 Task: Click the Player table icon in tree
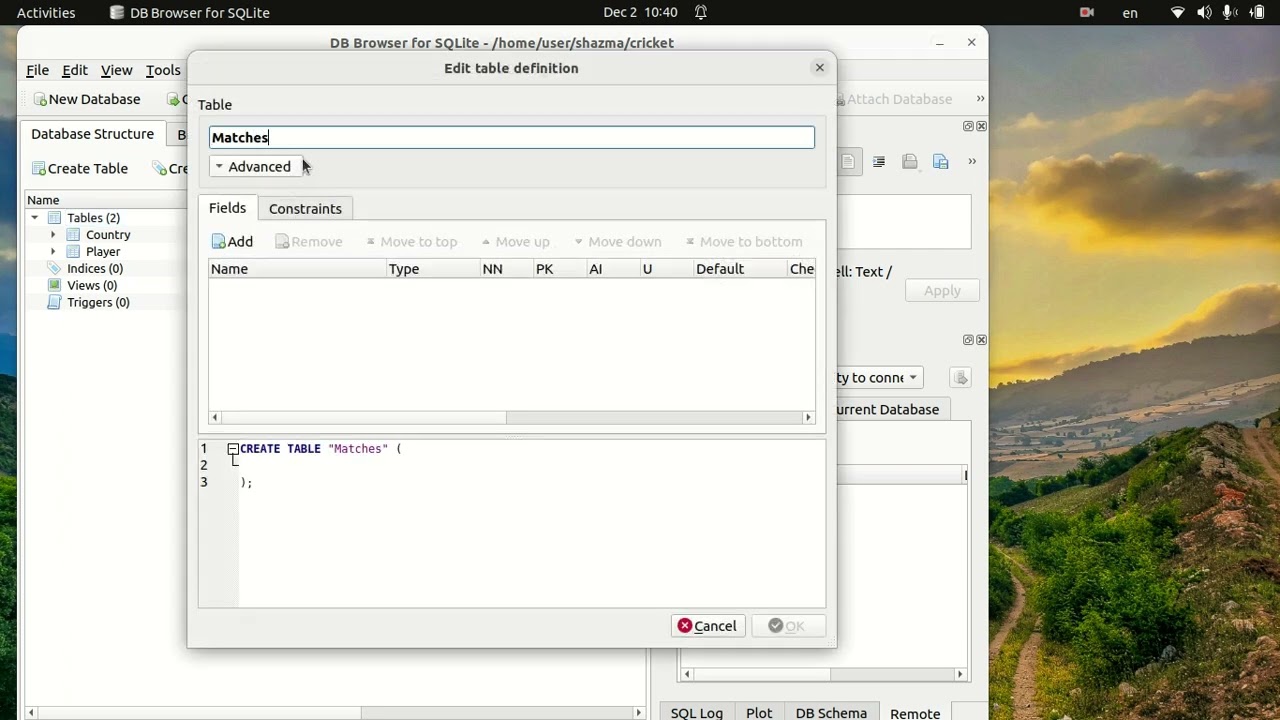73,252
